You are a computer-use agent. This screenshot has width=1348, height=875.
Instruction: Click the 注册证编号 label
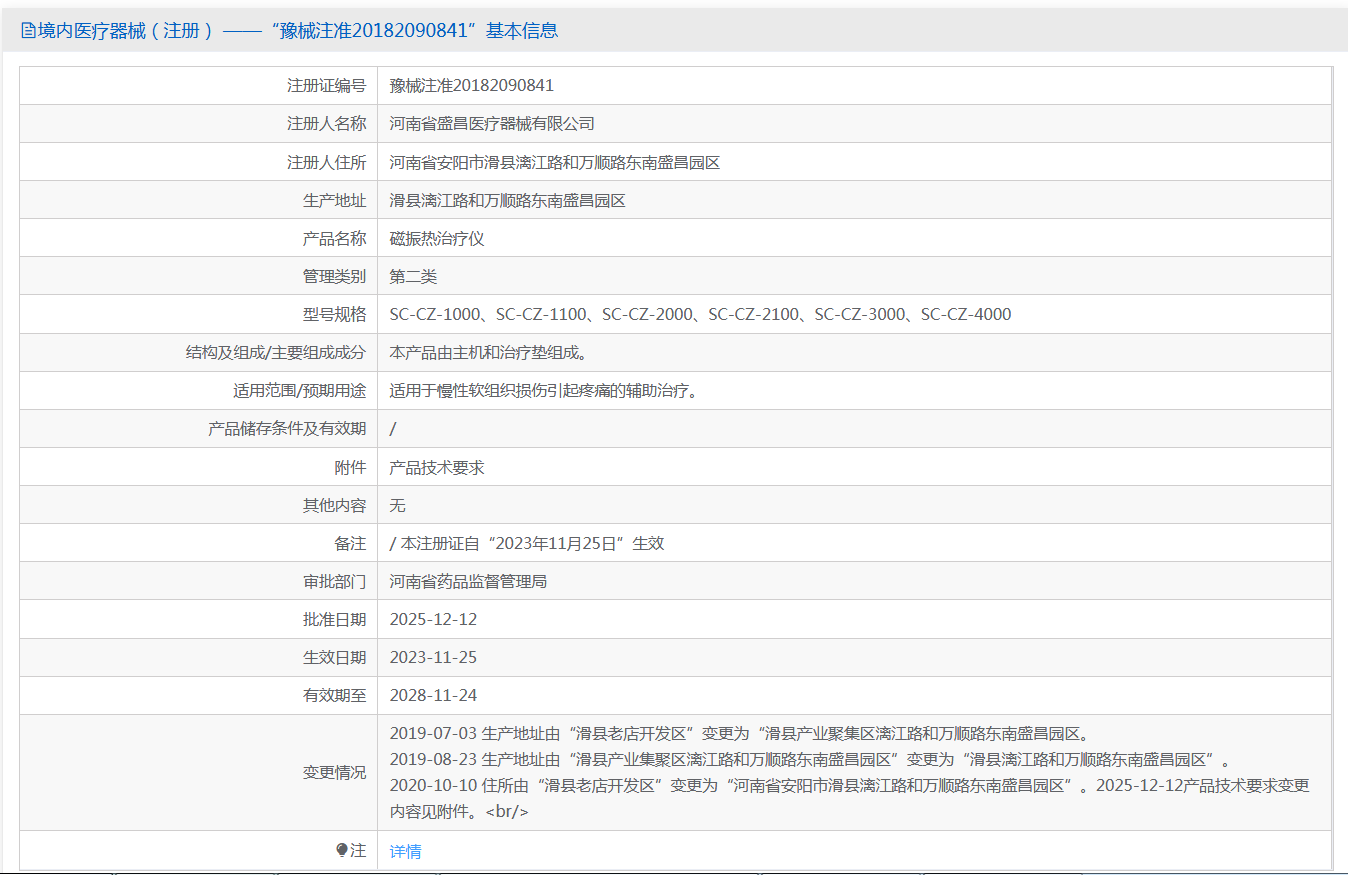pos(326,85)
